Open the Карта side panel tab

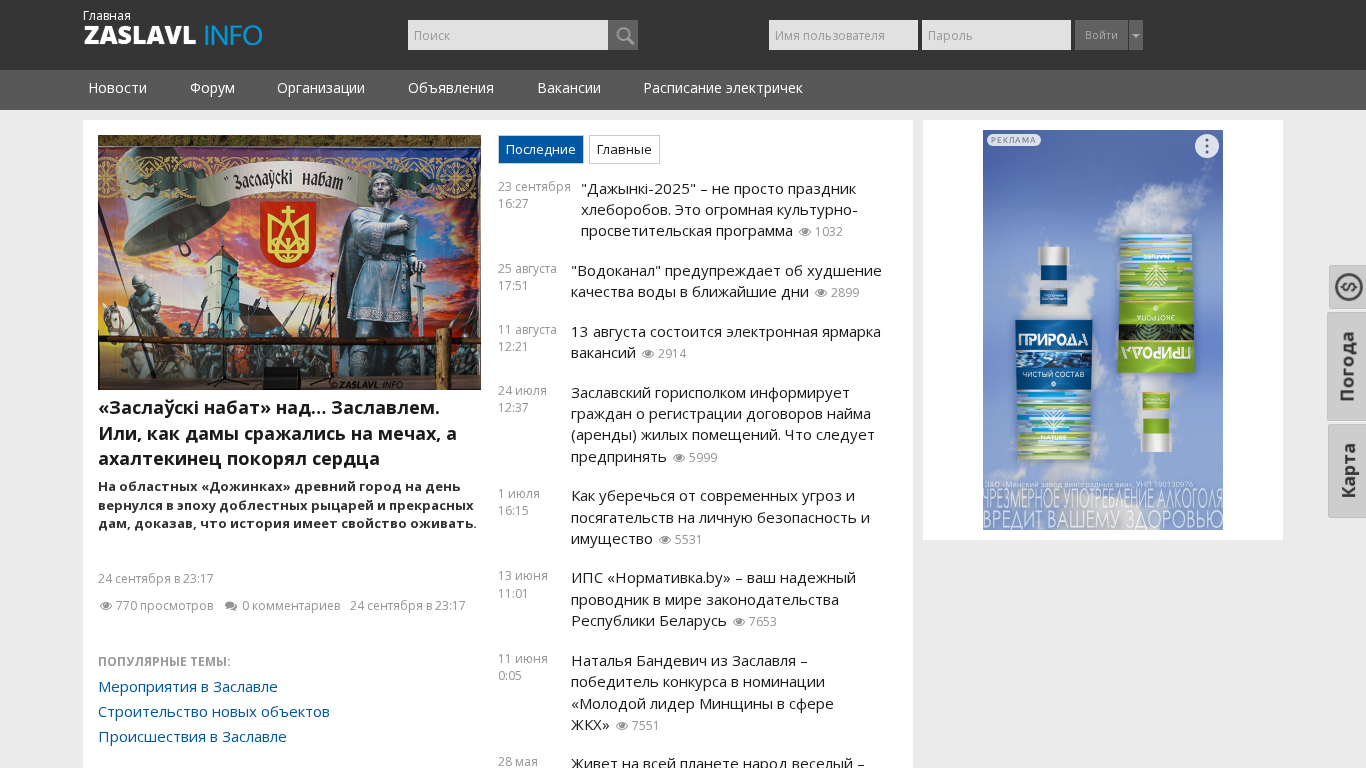click(1347, 471)
